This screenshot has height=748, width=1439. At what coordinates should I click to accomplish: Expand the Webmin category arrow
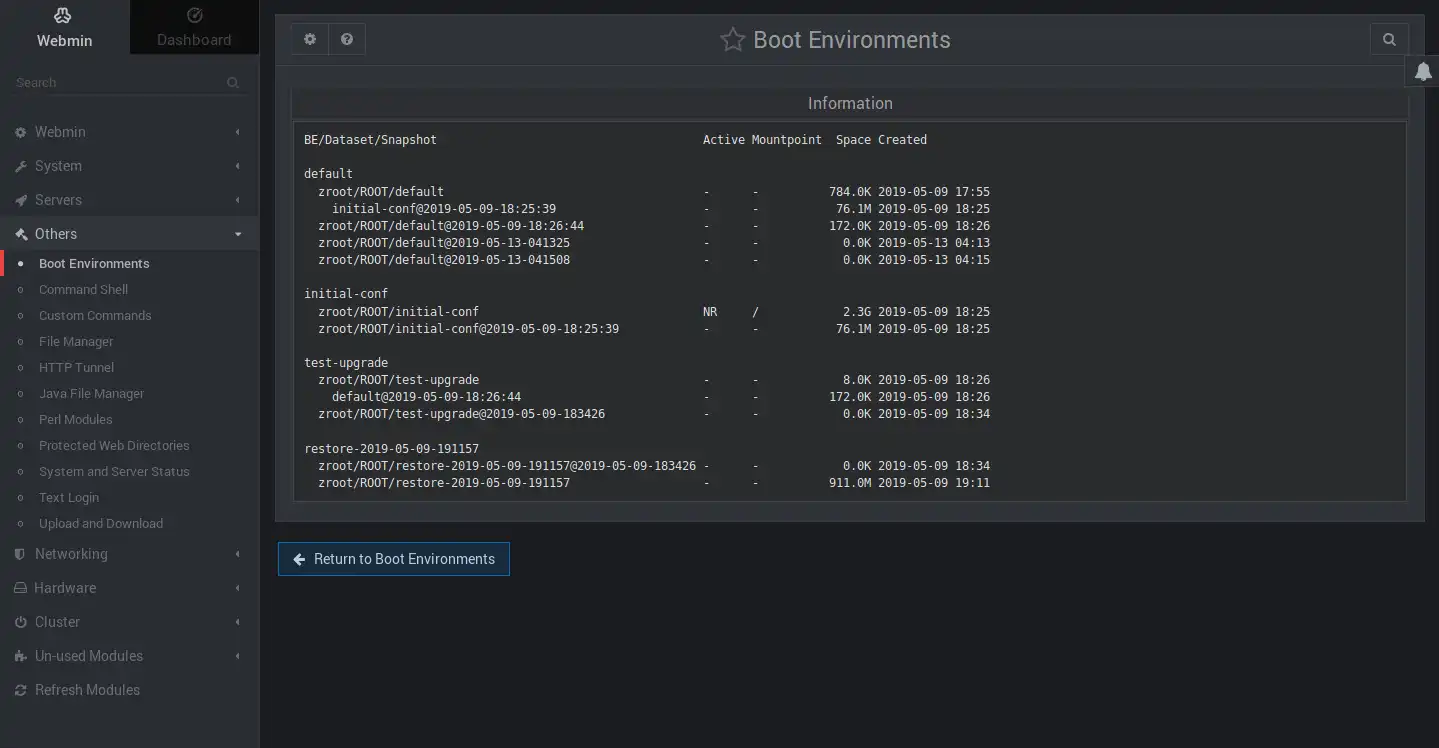click(x=238, y=132)
